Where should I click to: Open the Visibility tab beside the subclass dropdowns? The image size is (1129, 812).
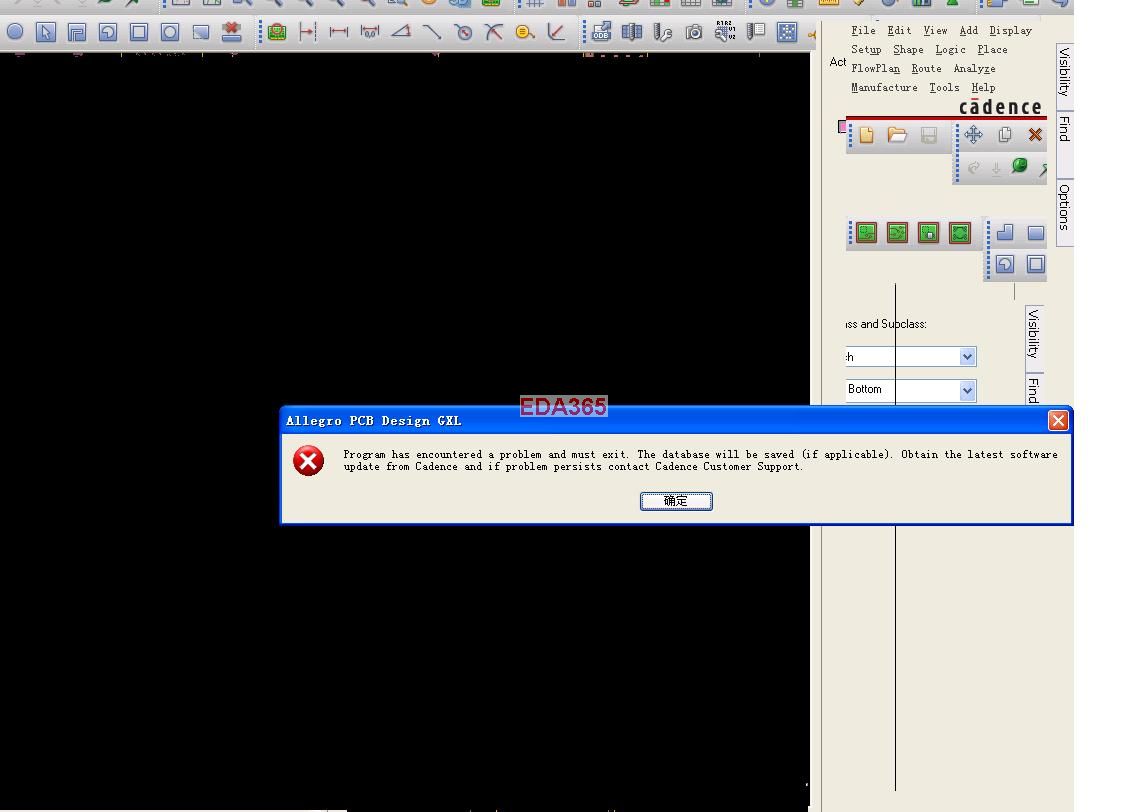click(1034, 338)
